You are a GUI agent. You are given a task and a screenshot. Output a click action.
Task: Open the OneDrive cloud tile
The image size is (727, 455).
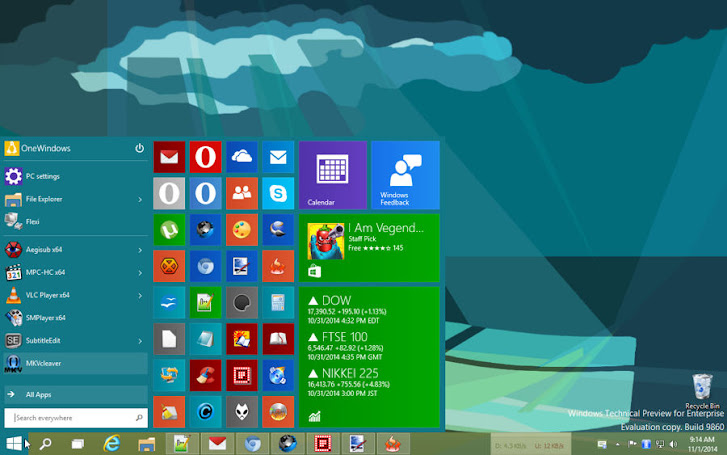[242, 157]
